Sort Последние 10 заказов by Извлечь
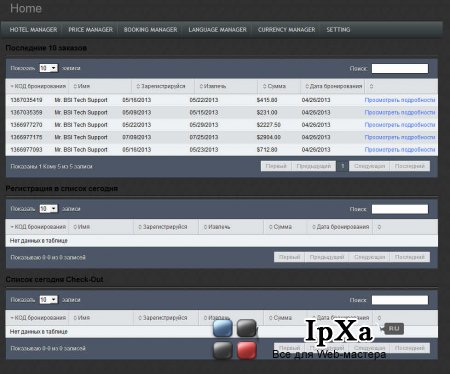 point(213,86)
